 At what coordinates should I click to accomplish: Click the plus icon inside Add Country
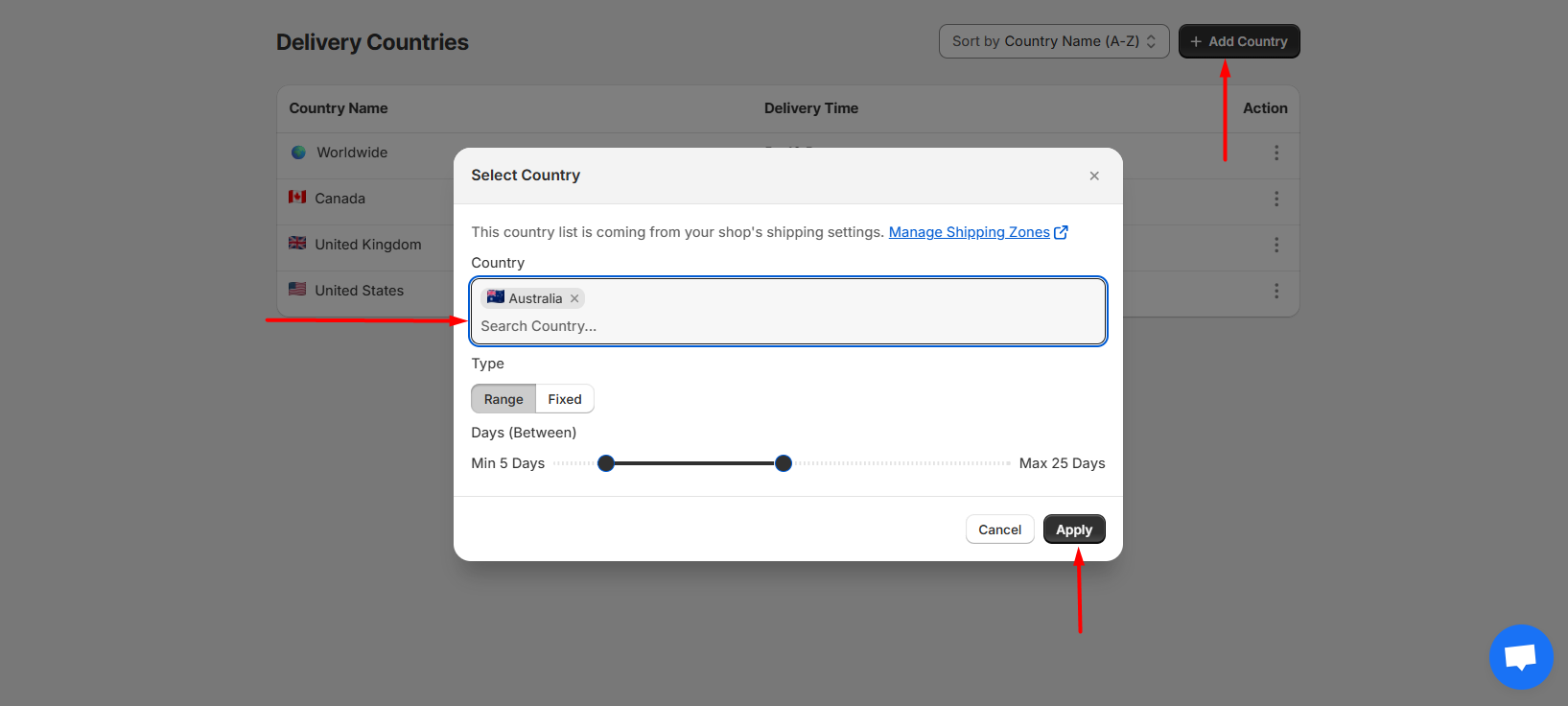(1195, 41)
